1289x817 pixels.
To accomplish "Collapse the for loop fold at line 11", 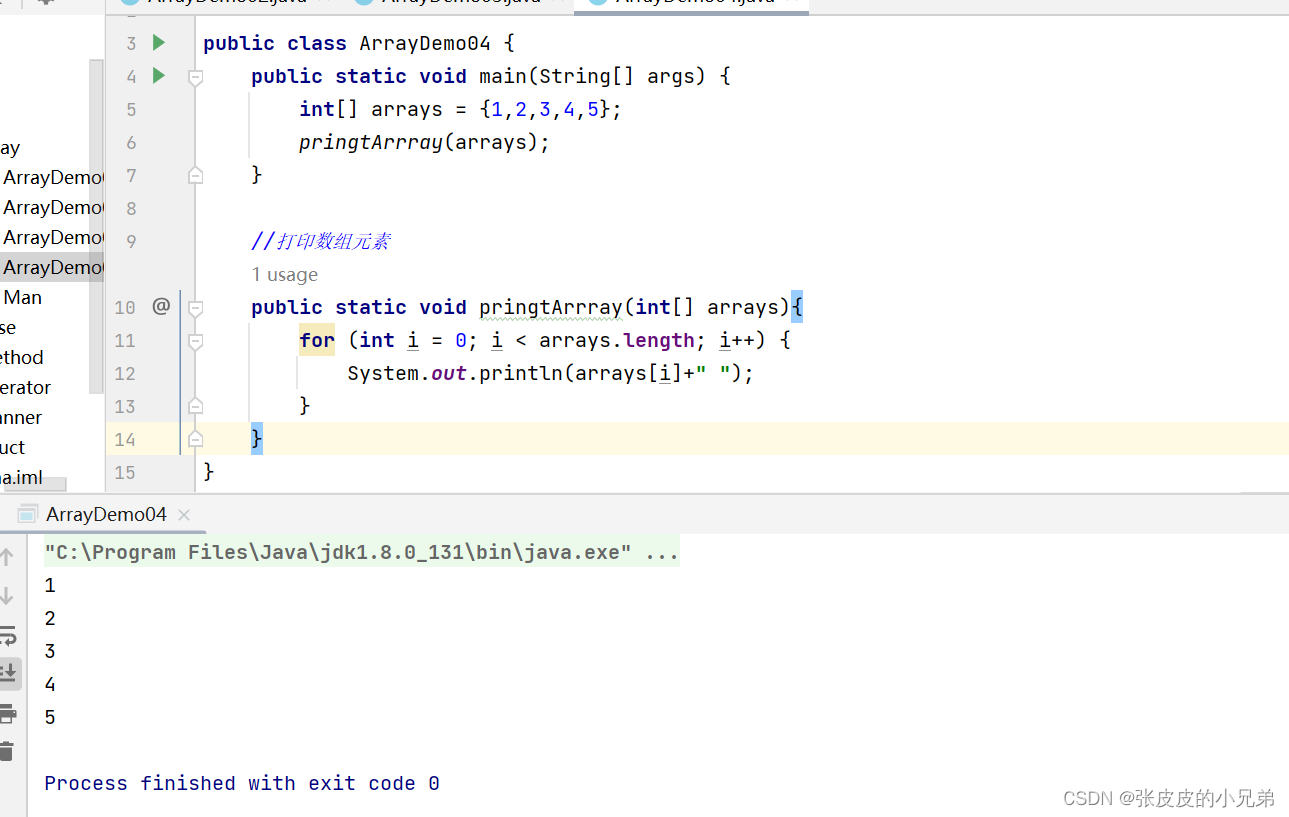I will click(196, 340).
